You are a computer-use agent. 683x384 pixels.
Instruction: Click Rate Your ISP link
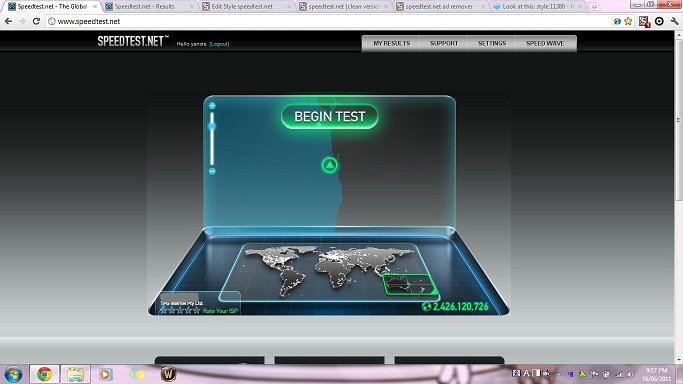click(220, 310)
